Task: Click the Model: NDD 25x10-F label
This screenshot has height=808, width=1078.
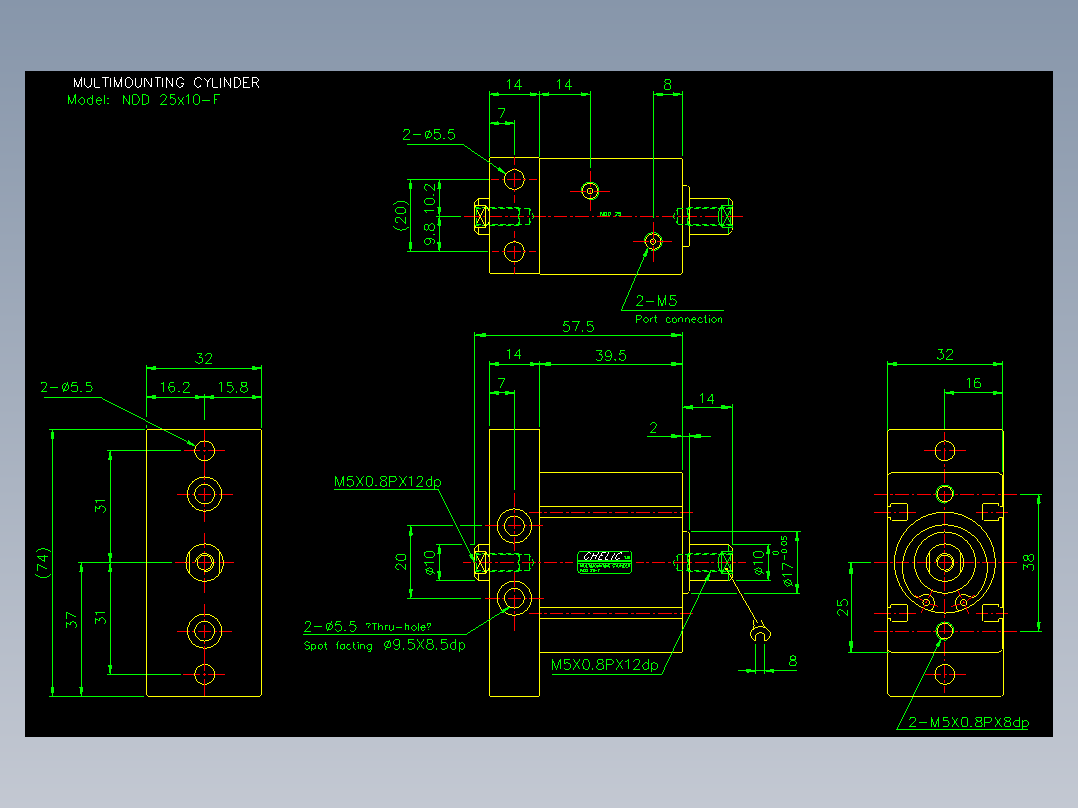Action: 144,100
